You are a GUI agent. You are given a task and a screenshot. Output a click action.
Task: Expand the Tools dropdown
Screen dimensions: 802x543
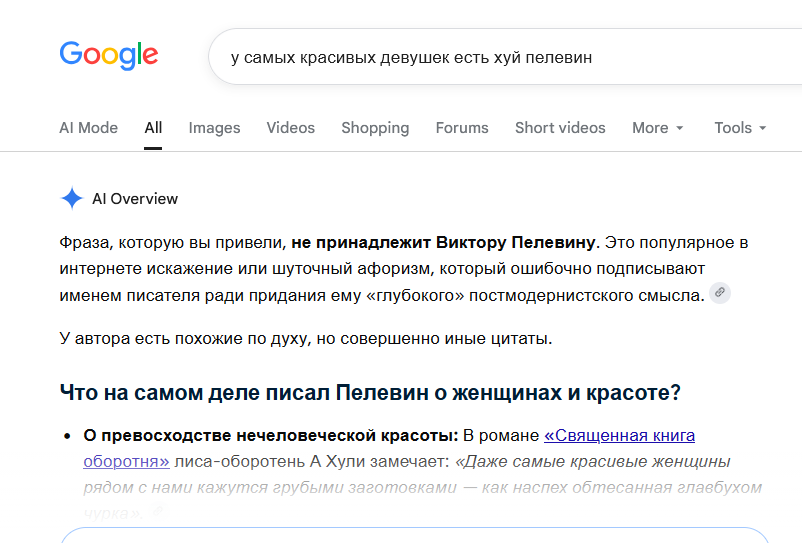[740, 128]
